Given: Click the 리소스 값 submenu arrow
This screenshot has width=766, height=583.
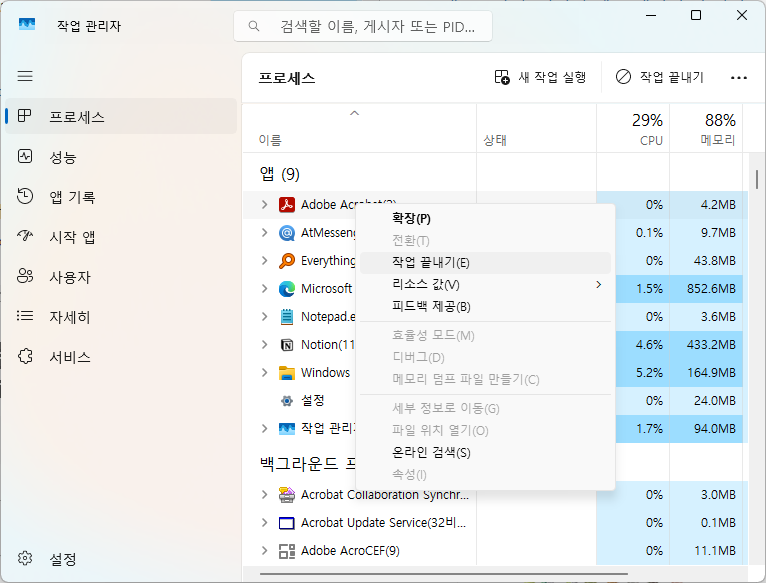Looking at the screenshot, I should 598,284.
